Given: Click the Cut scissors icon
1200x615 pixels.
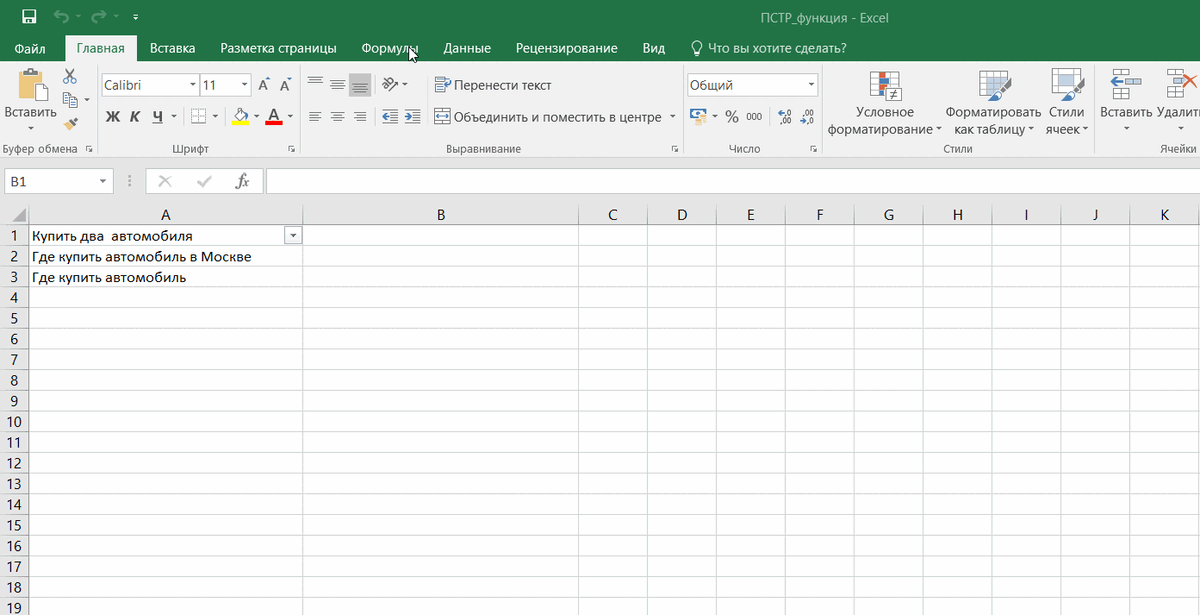Looking at the screenshot, I should (x=70, y=76).
